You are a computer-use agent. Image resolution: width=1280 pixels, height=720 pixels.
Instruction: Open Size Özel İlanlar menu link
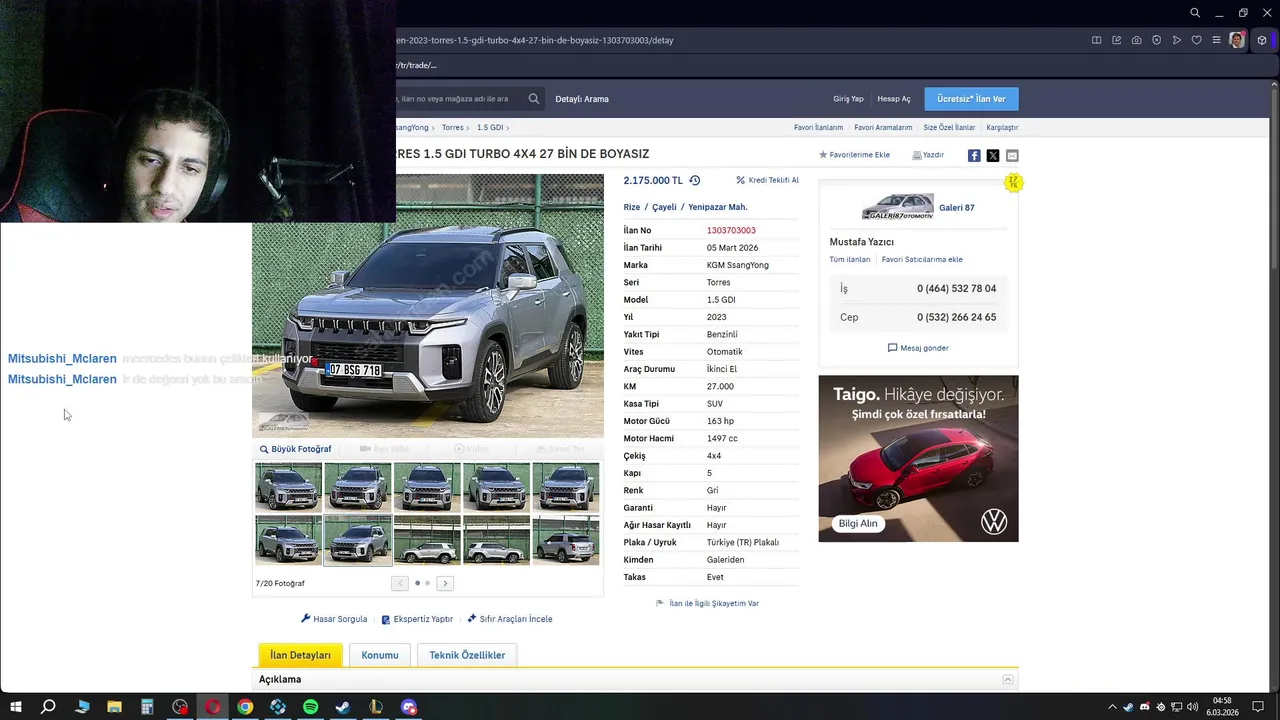coord(949,128)
